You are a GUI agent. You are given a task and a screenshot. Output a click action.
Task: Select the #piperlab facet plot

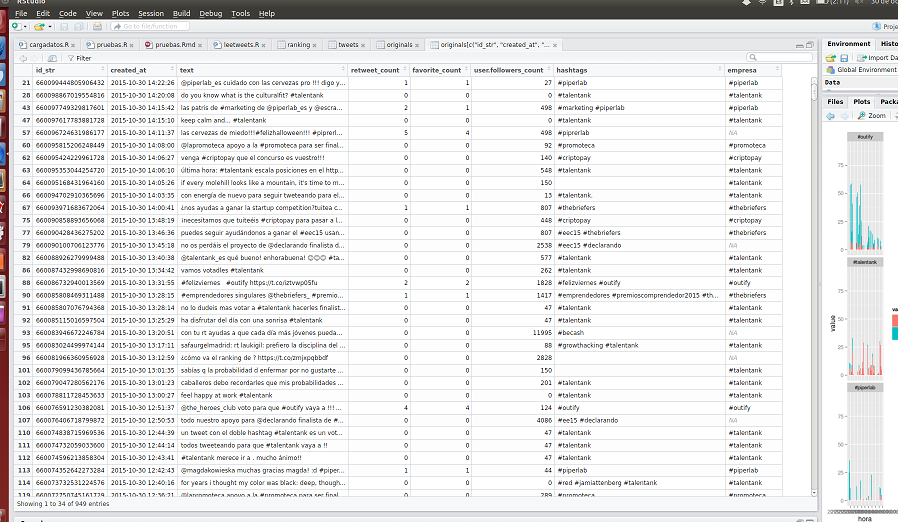tap(865, 442)
